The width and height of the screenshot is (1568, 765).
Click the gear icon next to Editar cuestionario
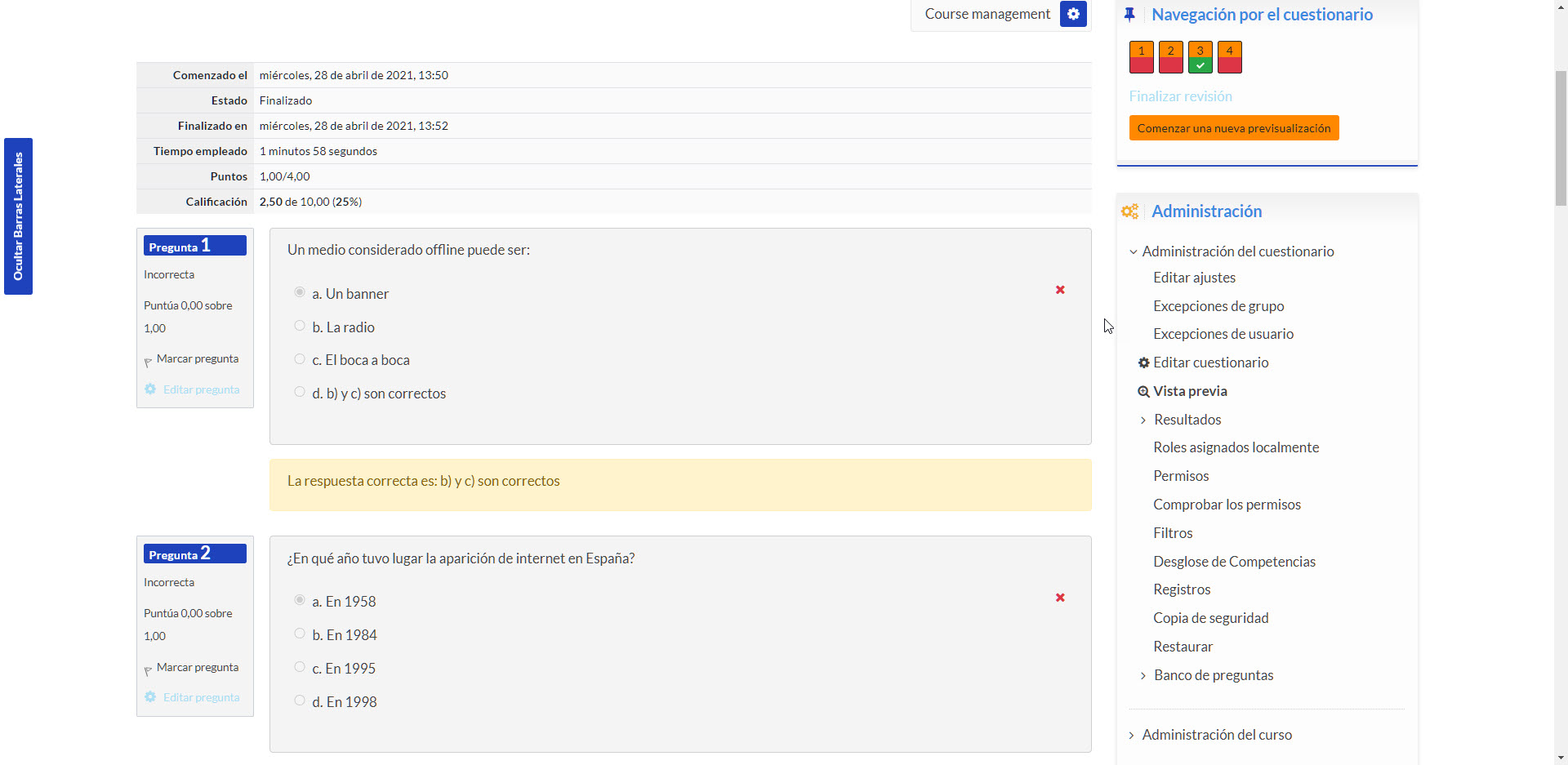(1143, 362)
